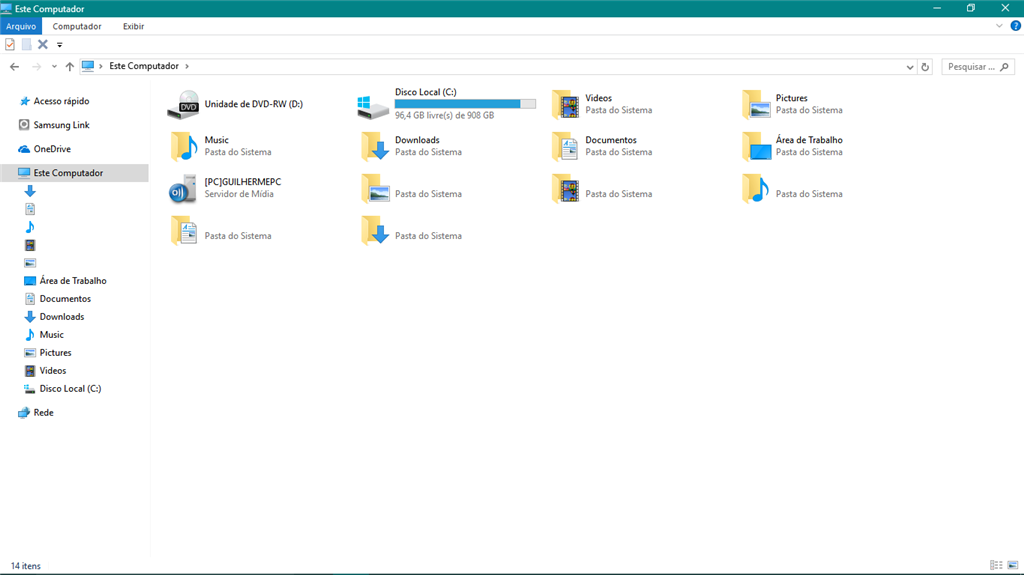Select Music in navigation pane
This screenshot has height=575, width=1024.
(51, 335)
